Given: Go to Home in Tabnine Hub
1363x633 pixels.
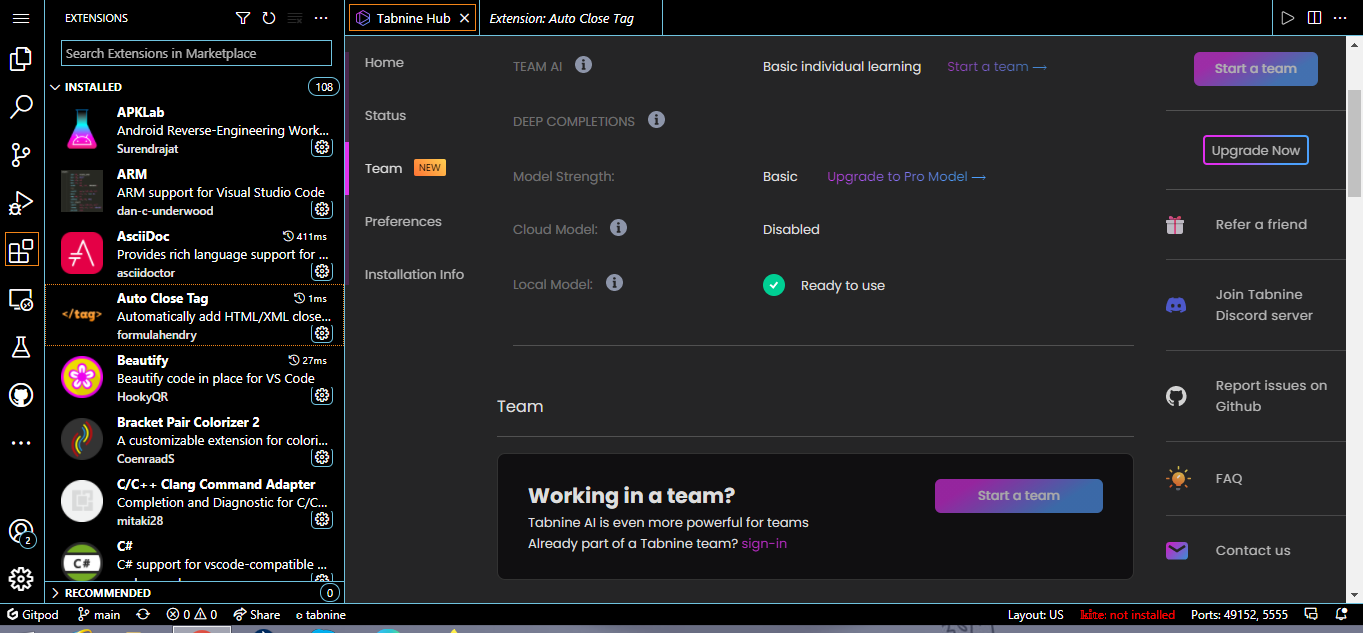Looking at the screenshot, I should point(384,62).
